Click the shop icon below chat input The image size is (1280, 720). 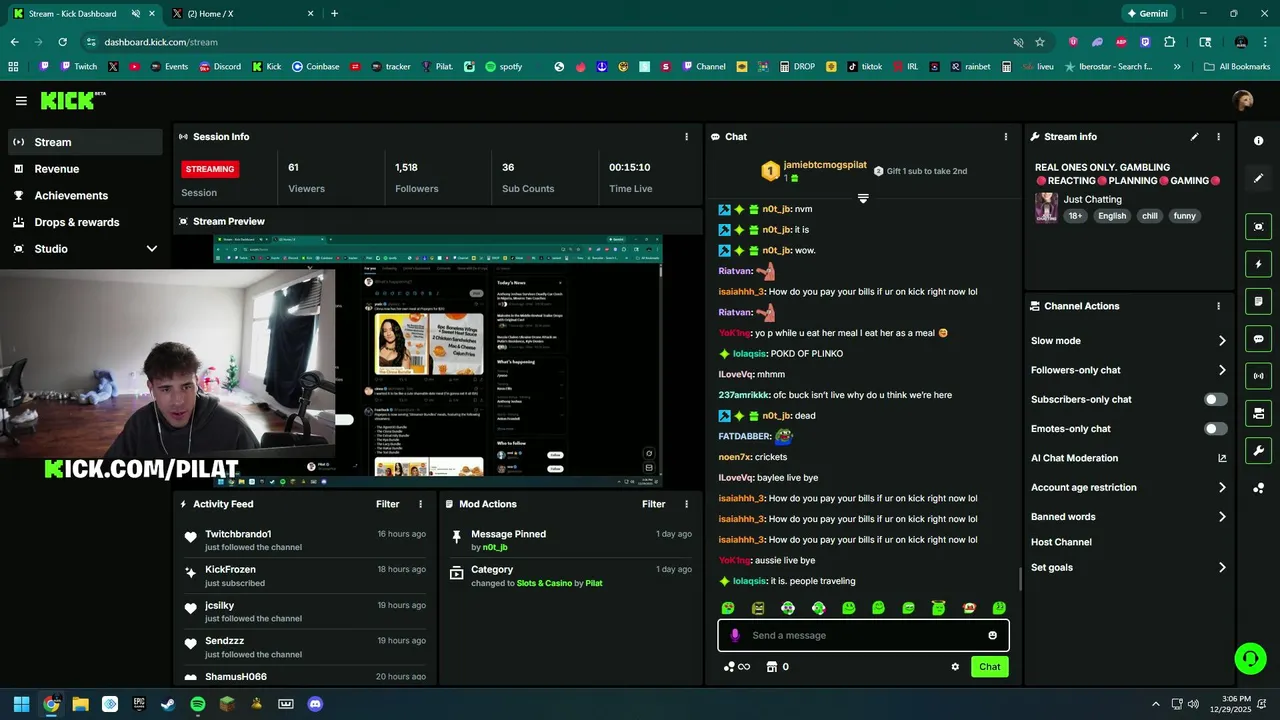[772, 667]
